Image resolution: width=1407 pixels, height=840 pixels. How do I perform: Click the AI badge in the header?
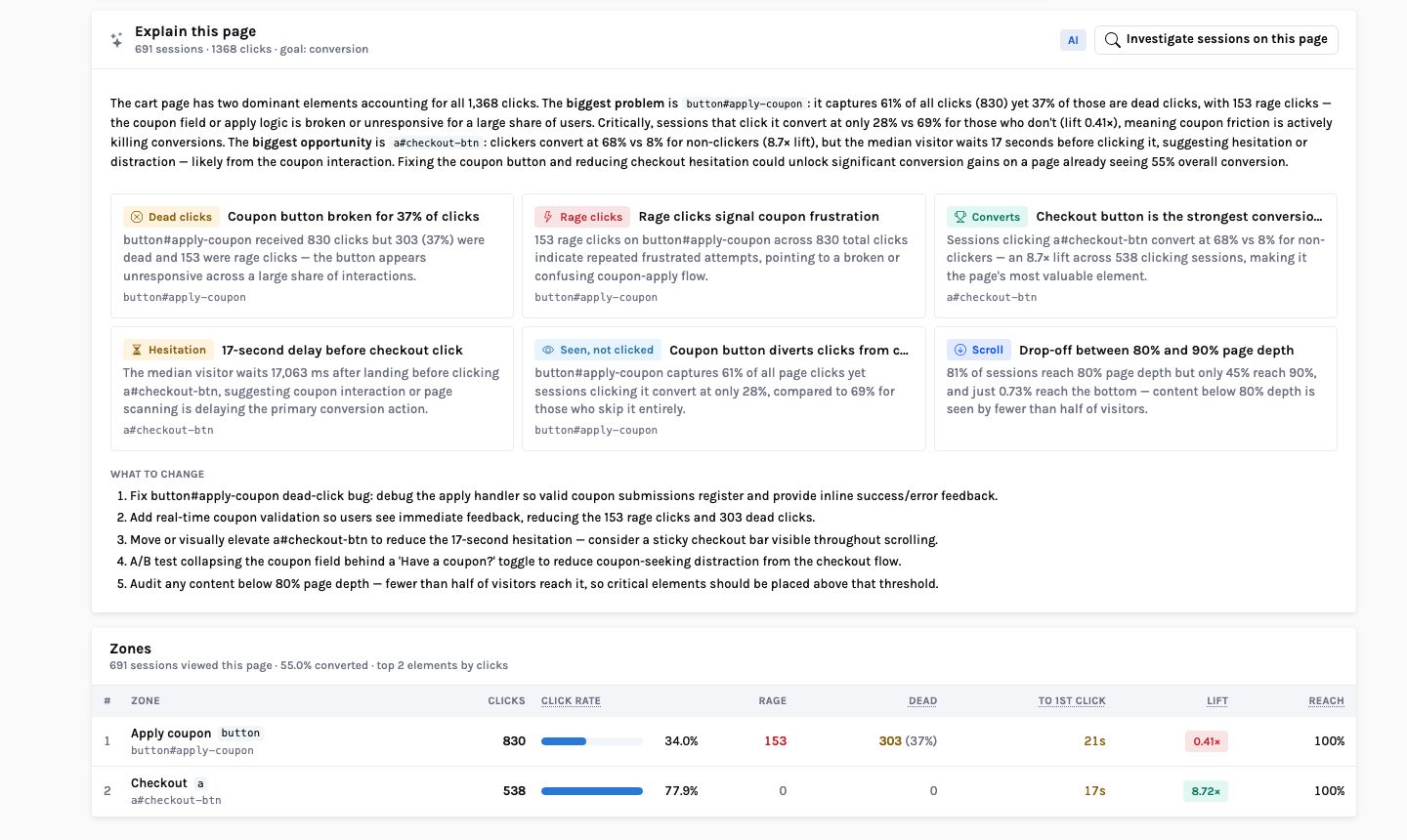pyautogui.click(x=1073, y=40)
